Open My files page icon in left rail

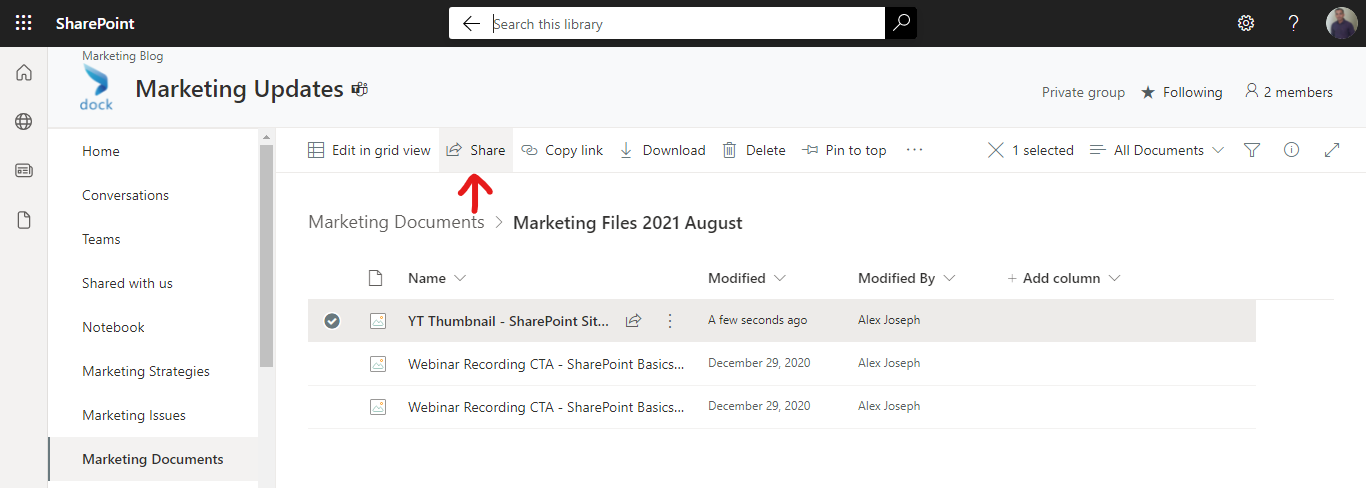24,220
